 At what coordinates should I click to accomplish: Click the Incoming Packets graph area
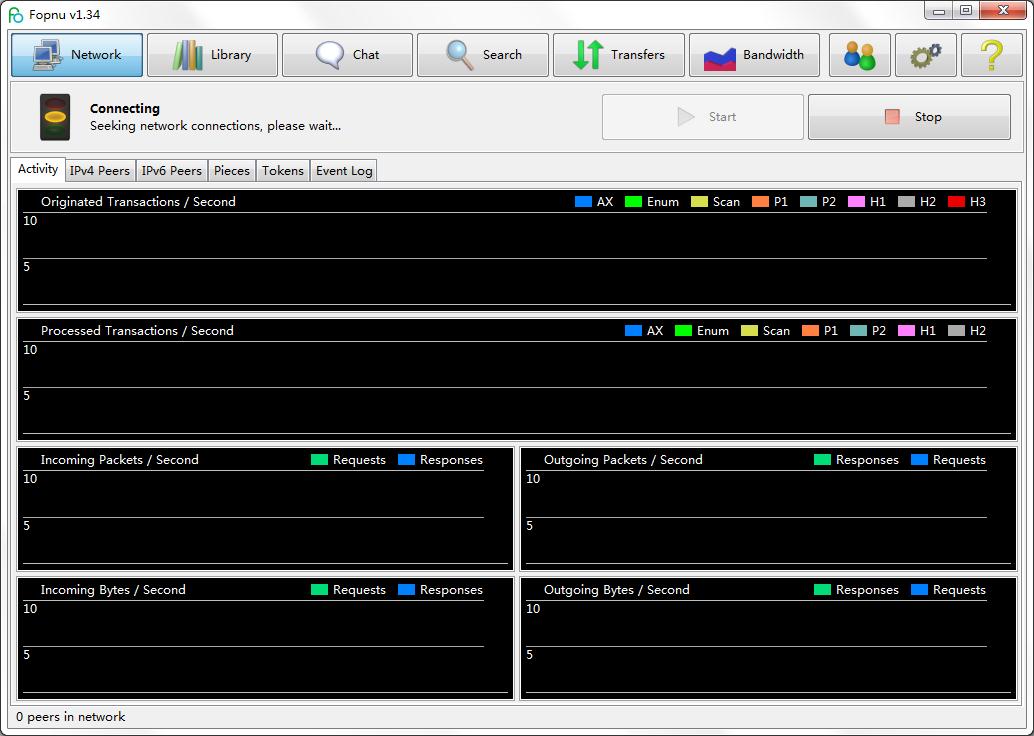click(x=265, y=518)
